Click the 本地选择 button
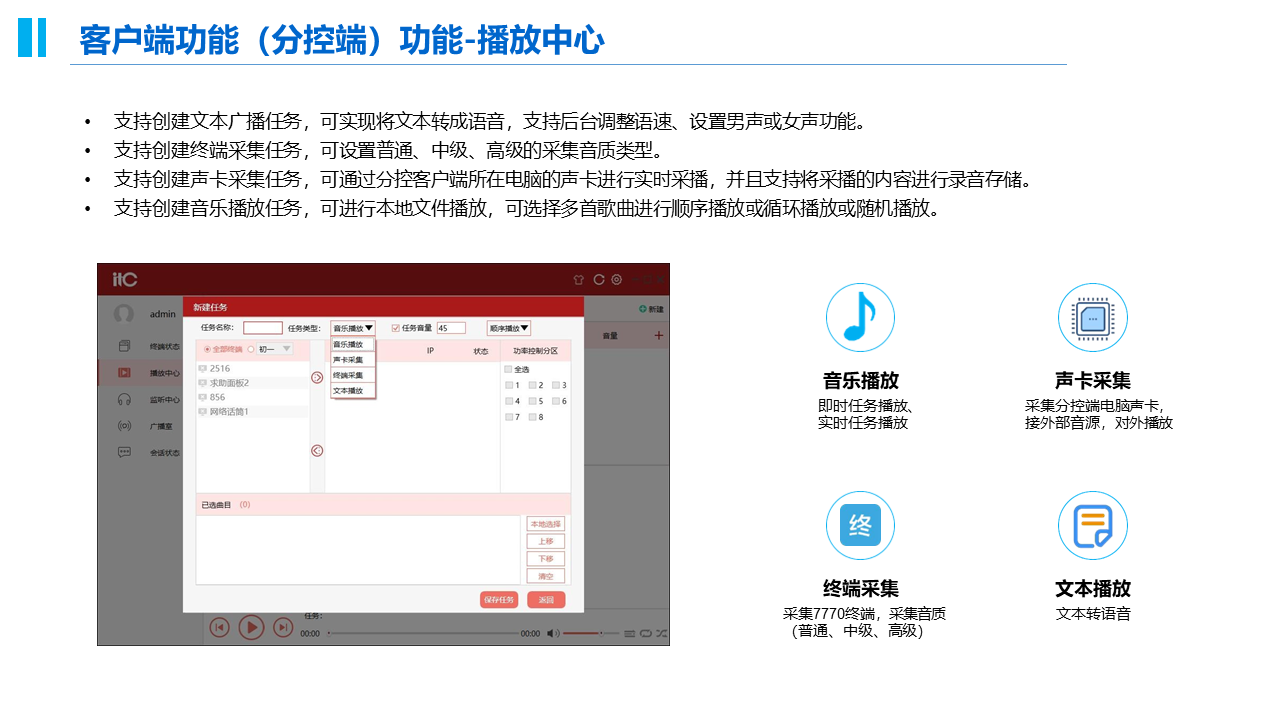This screenshot has height=720, width=1280. click(x=546, y=524)
